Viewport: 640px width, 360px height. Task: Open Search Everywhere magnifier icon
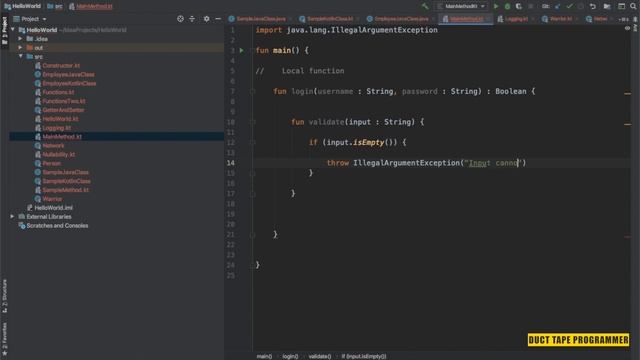click(633, 6)
